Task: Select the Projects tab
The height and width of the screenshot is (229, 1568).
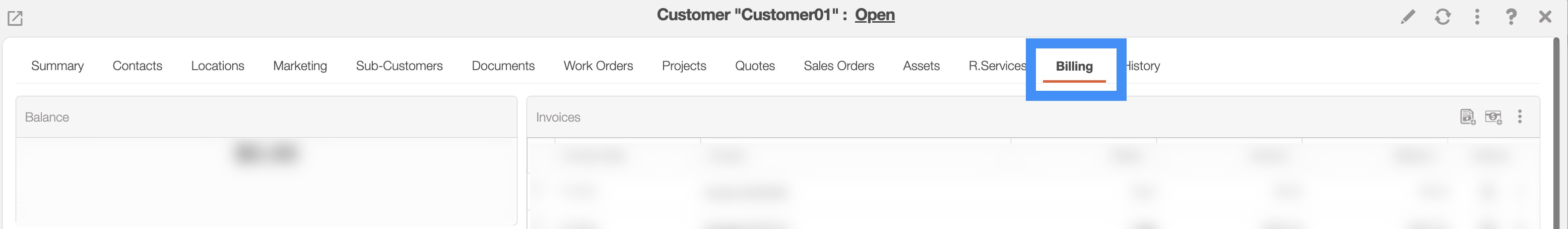Action: (x=684, y=66)
